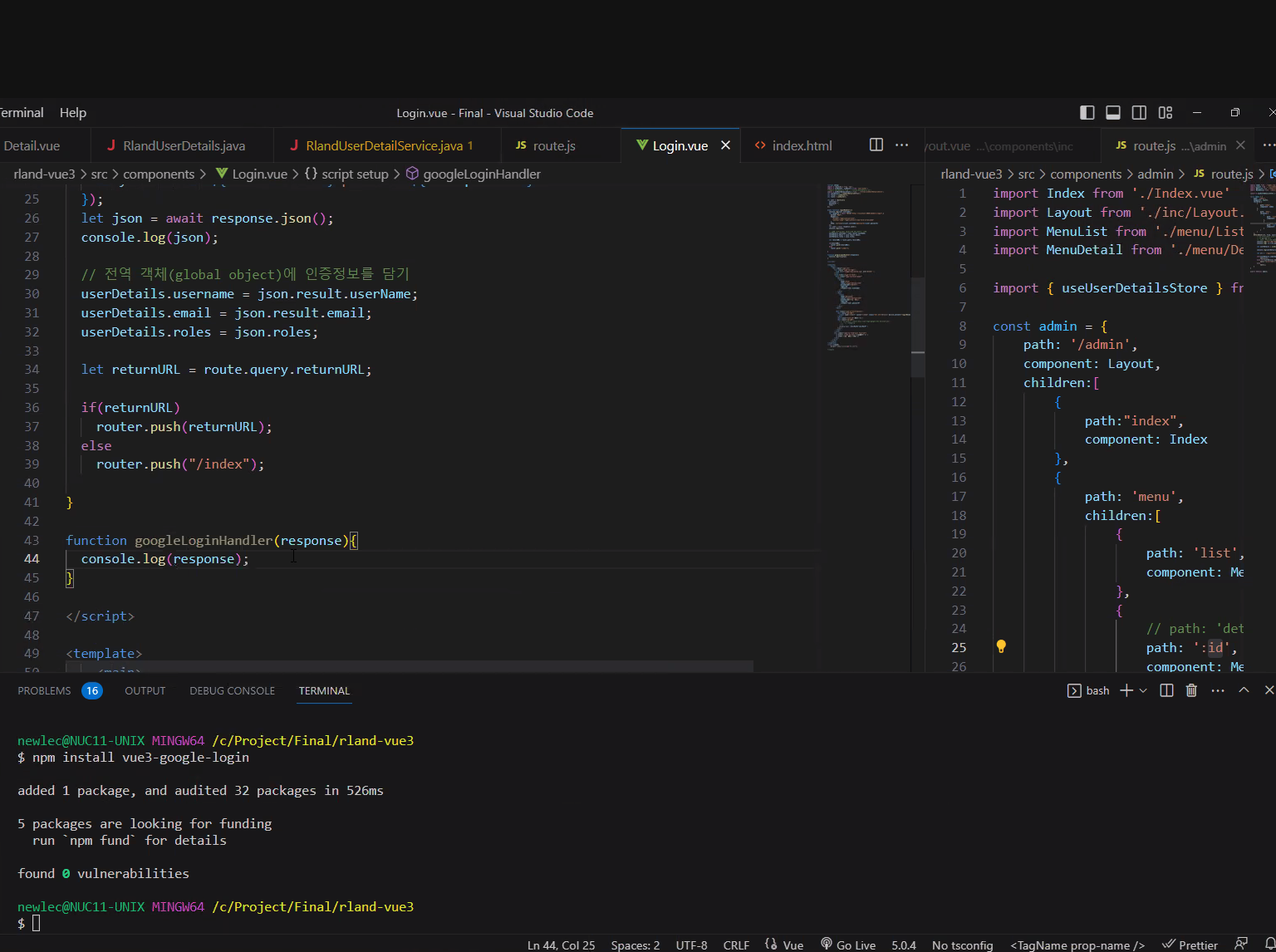Split the left editor group

pos(876,145)
